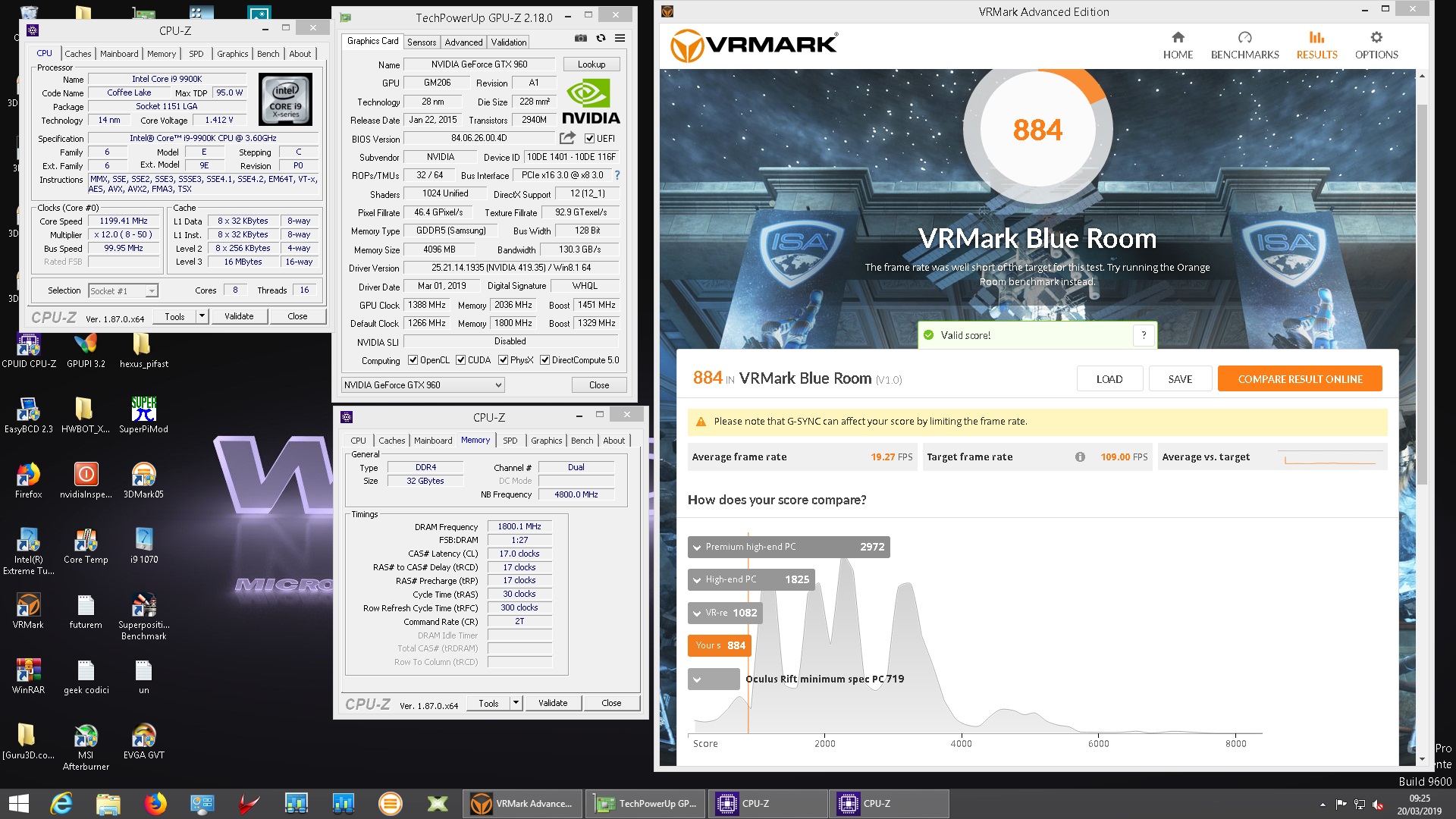Click the question mark beside Bus Interface

click(617, 175)
